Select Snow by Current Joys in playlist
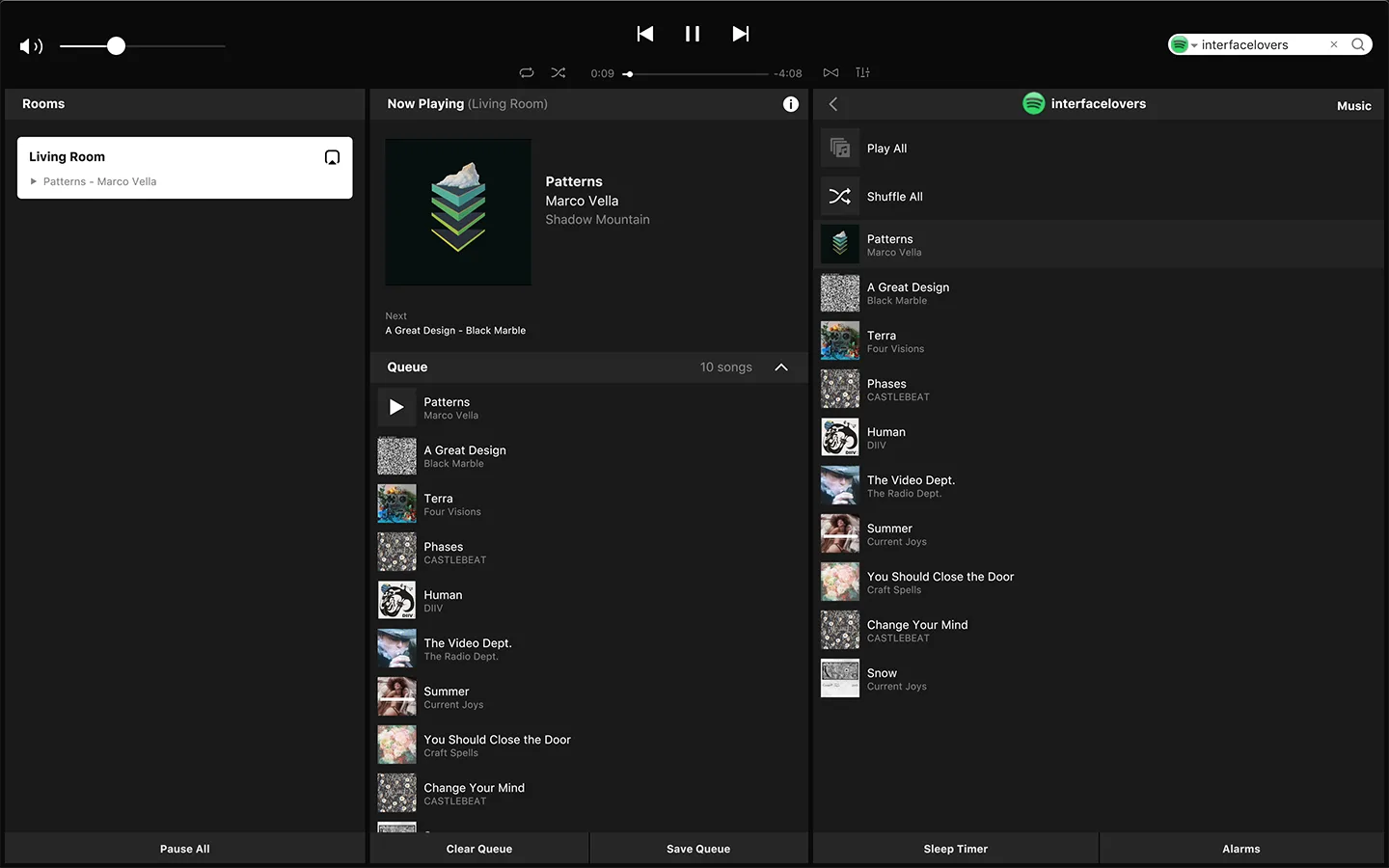The height and width of the screenshot is (868, 1389). pyautogui.click(x=1099, y=678)
